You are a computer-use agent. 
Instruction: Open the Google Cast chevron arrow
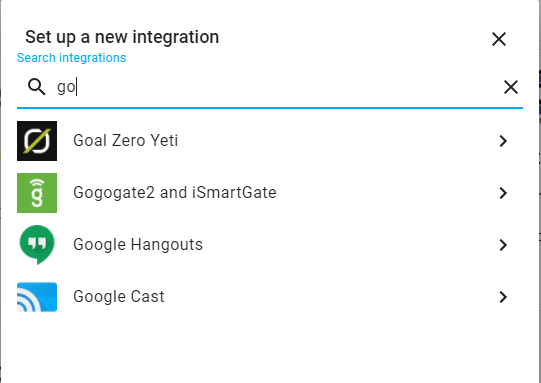[503, 297]
